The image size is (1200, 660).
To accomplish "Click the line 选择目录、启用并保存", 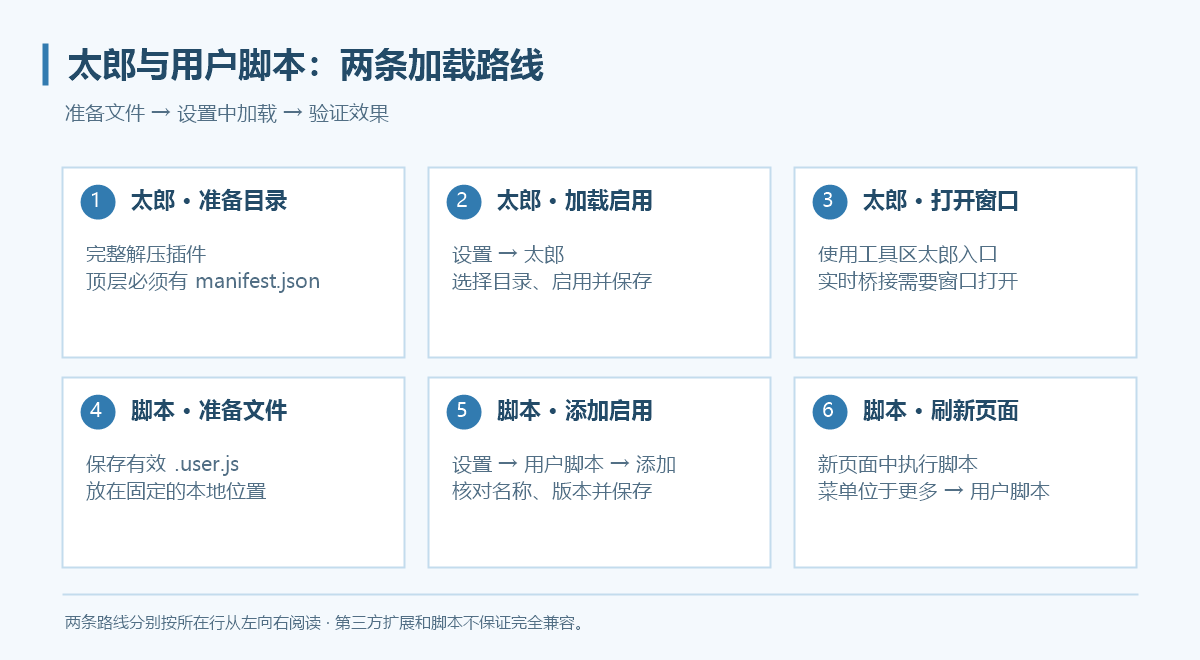I will pos(552,281).
